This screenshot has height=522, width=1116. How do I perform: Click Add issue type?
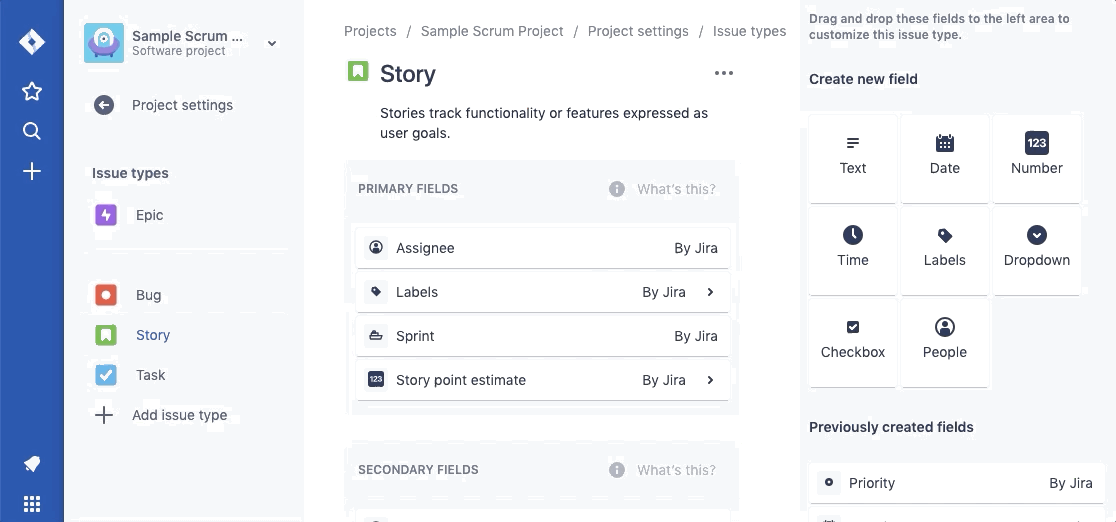point(179,415)
